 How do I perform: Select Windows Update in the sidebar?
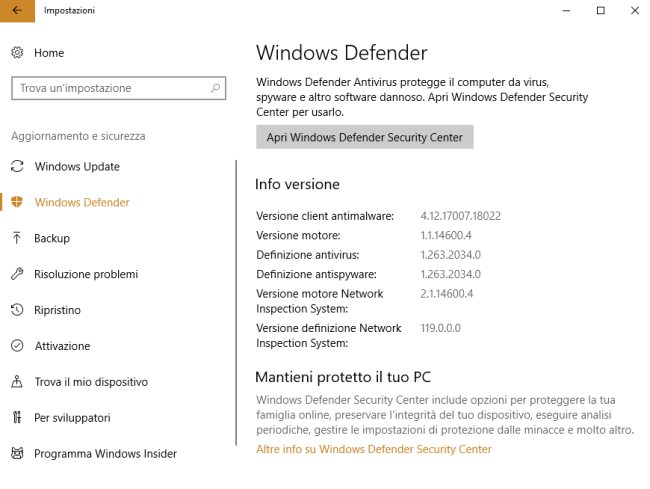(77, 166)
